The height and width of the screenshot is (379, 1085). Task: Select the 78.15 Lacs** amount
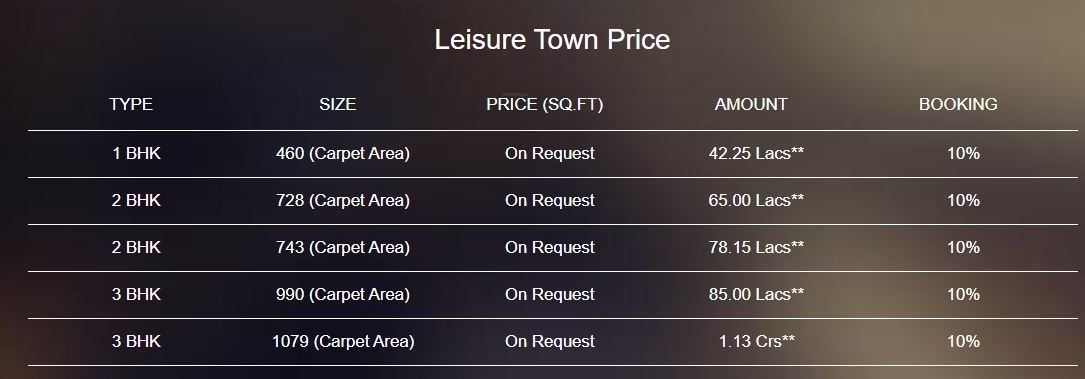(756, 248)
